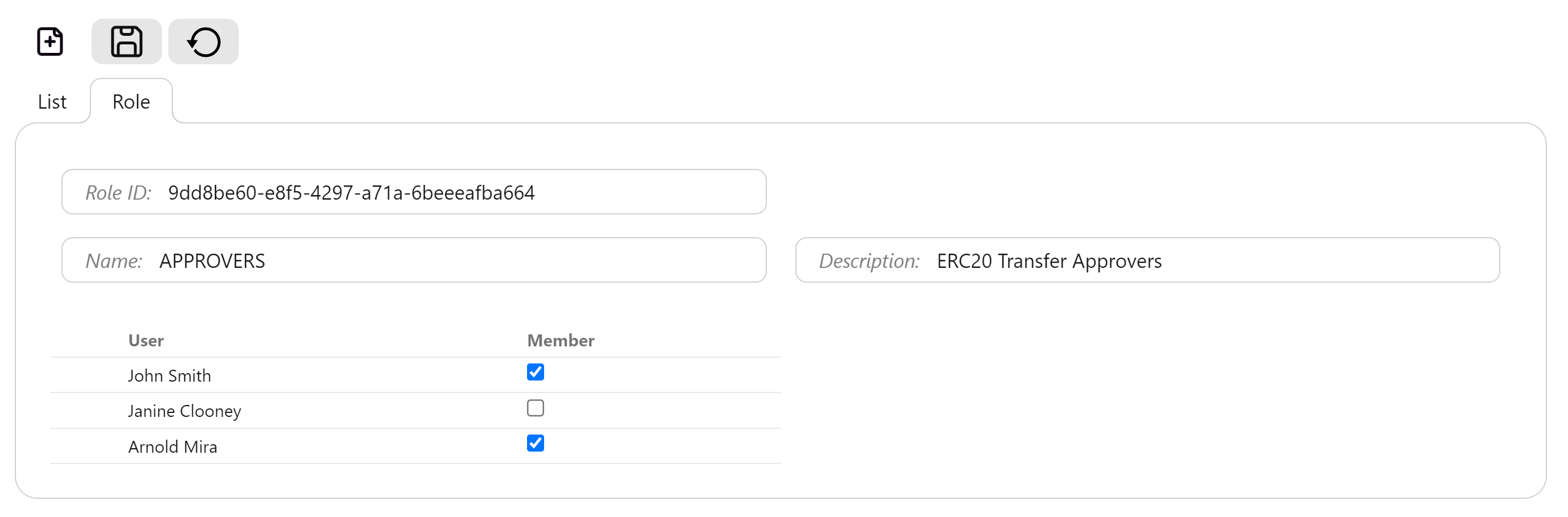Enable membership for Janine Clooney
This screenshot has width=1568, height=517.
click(x=535, y=407)
